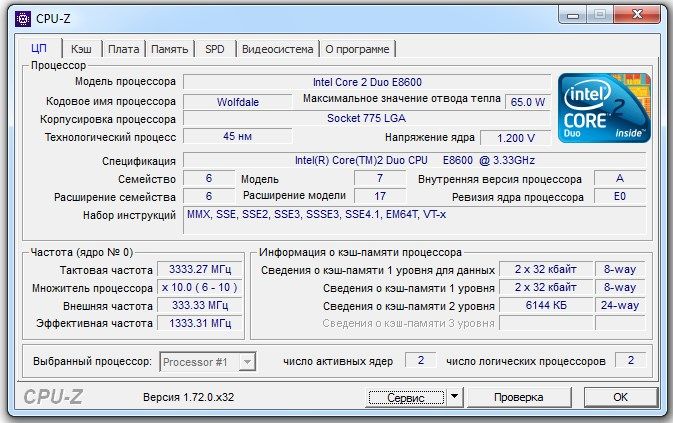This screenshot has width=673, height=423.
Task: Close the CPU-Z window
Action: click(638, 15)
